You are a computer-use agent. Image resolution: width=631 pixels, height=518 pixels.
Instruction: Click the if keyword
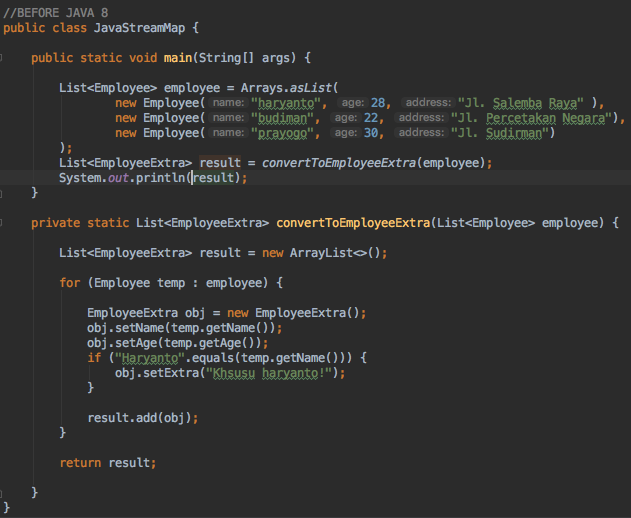[94, 358]
